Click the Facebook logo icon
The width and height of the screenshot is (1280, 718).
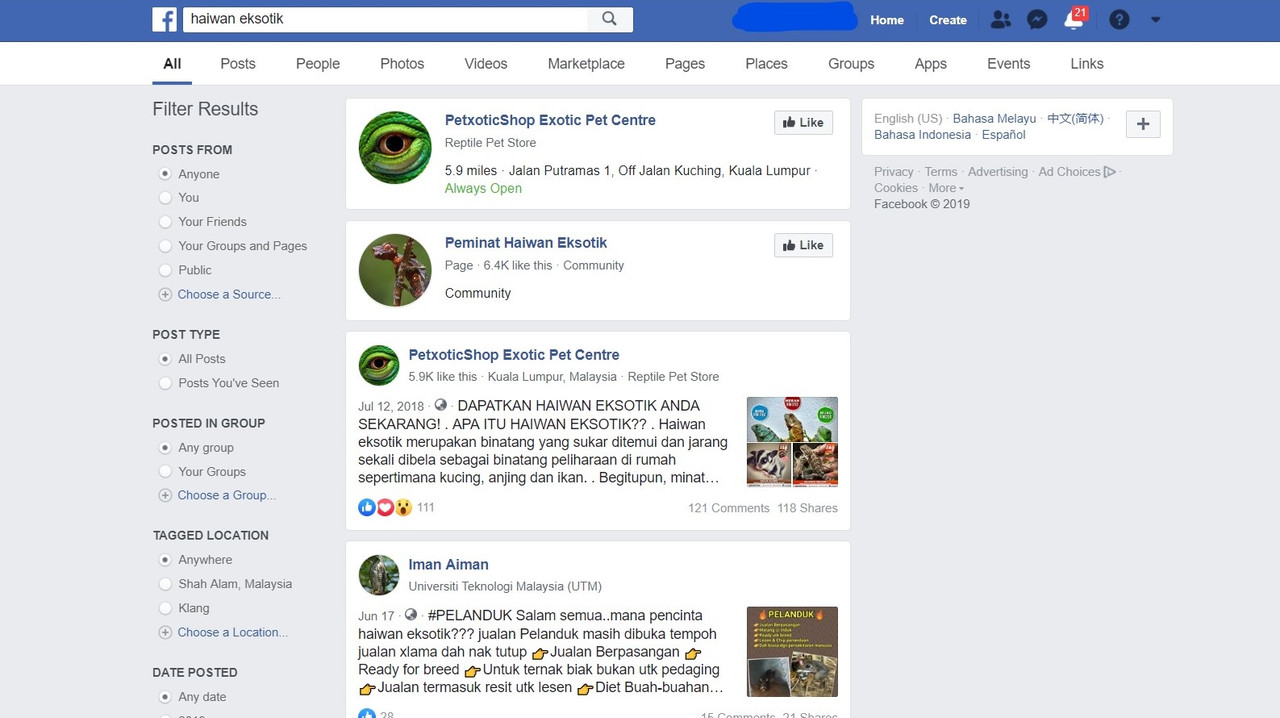click(165, 19)
